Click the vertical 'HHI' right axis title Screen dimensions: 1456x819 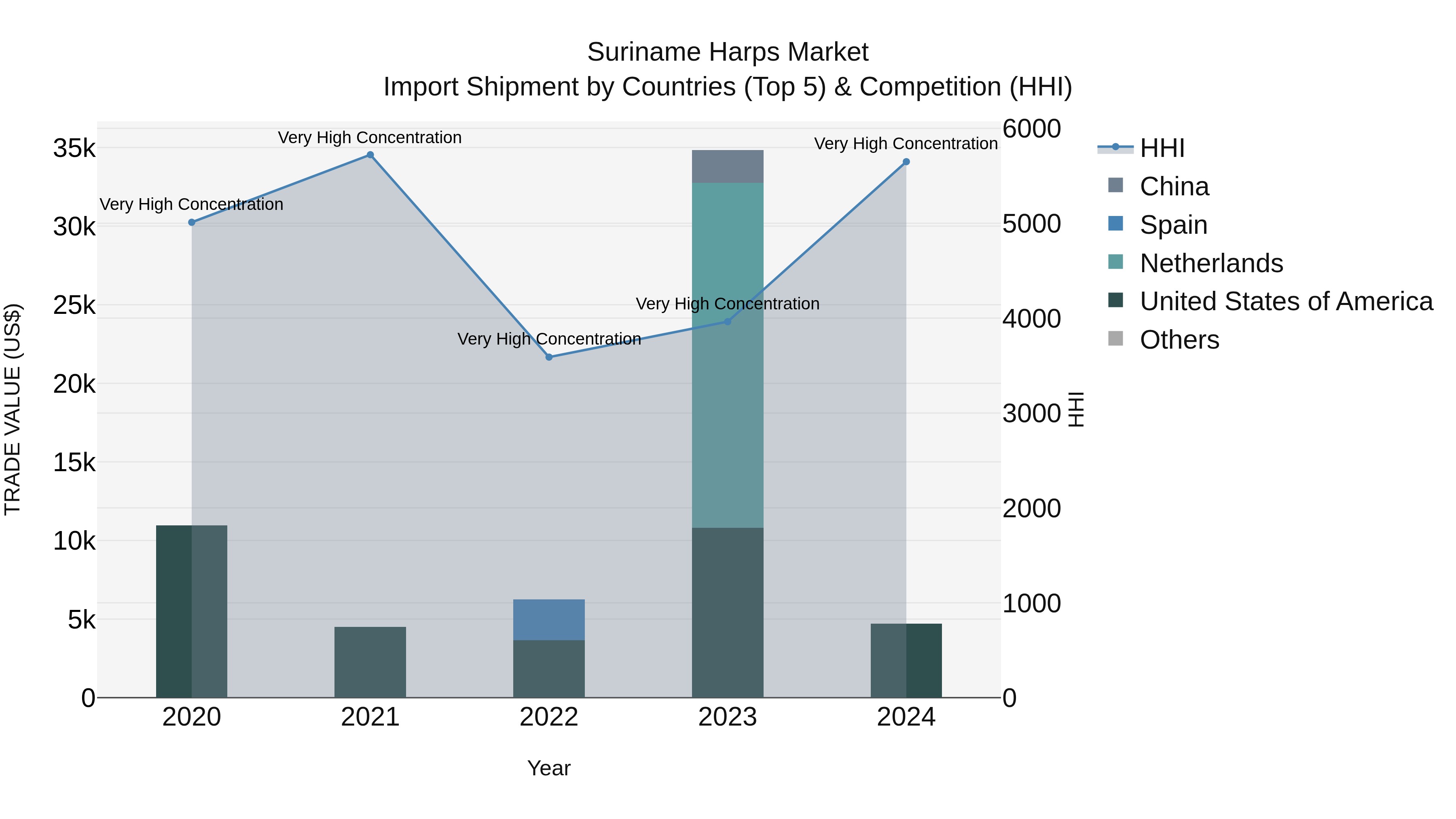pos(1076,409)
